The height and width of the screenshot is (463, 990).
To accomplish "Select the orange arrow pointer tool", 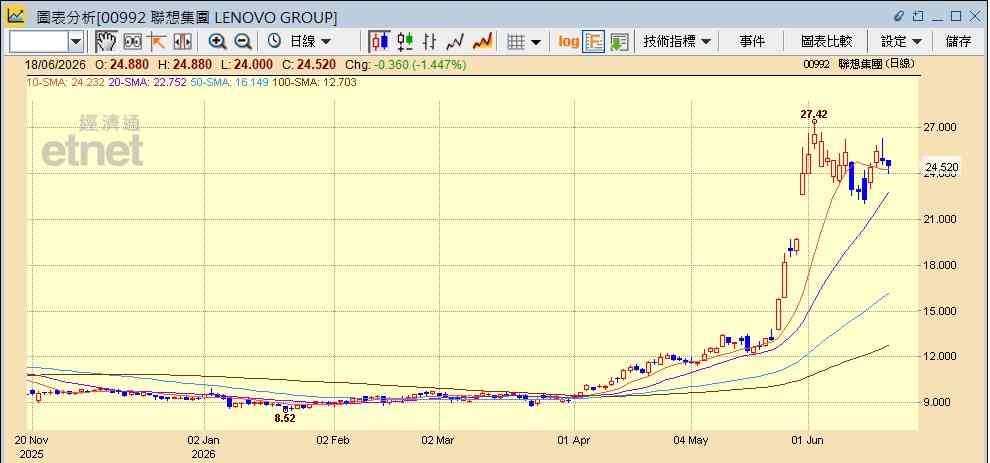I will (157, 42).
